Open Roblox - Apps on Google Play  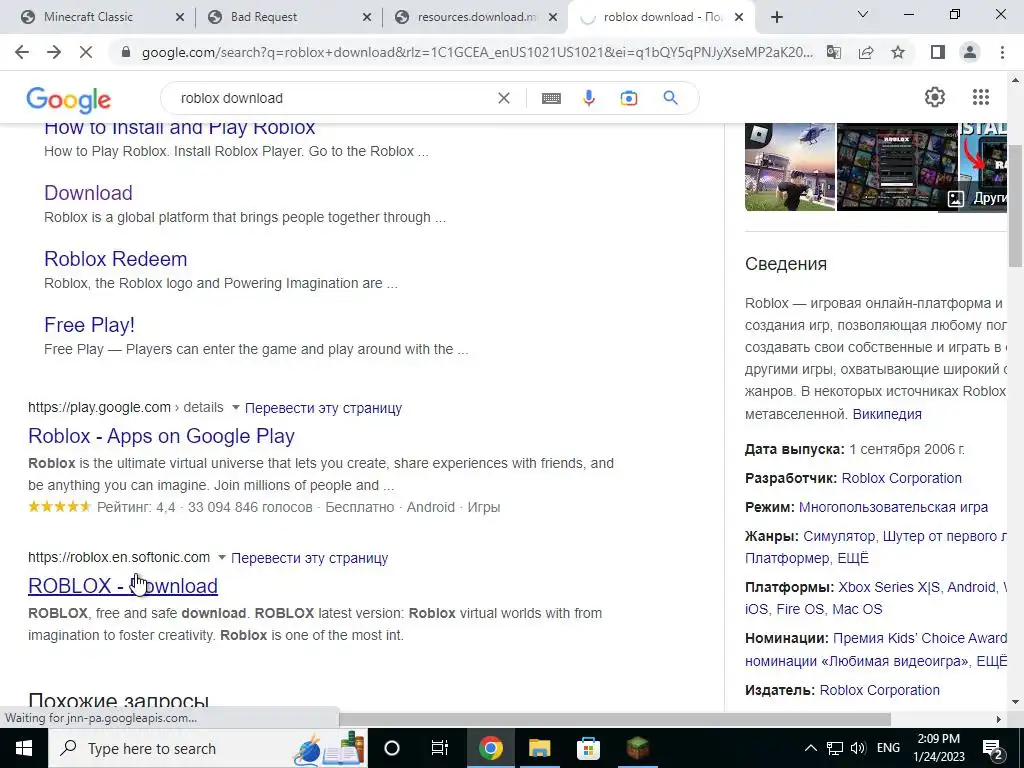(161, 436)
